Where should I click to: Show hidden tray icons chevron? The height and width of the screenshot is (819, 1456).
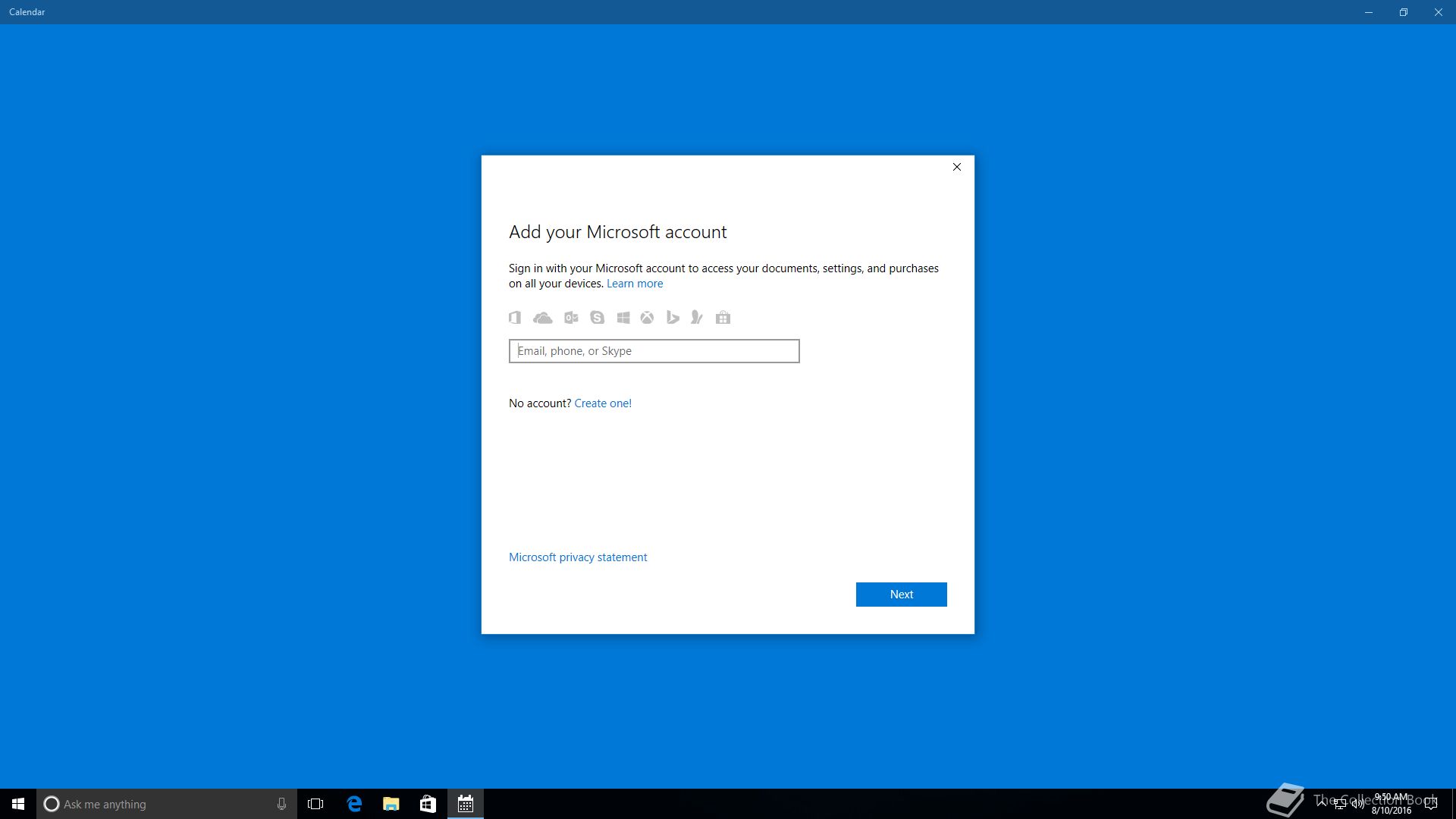(1322, 803)
